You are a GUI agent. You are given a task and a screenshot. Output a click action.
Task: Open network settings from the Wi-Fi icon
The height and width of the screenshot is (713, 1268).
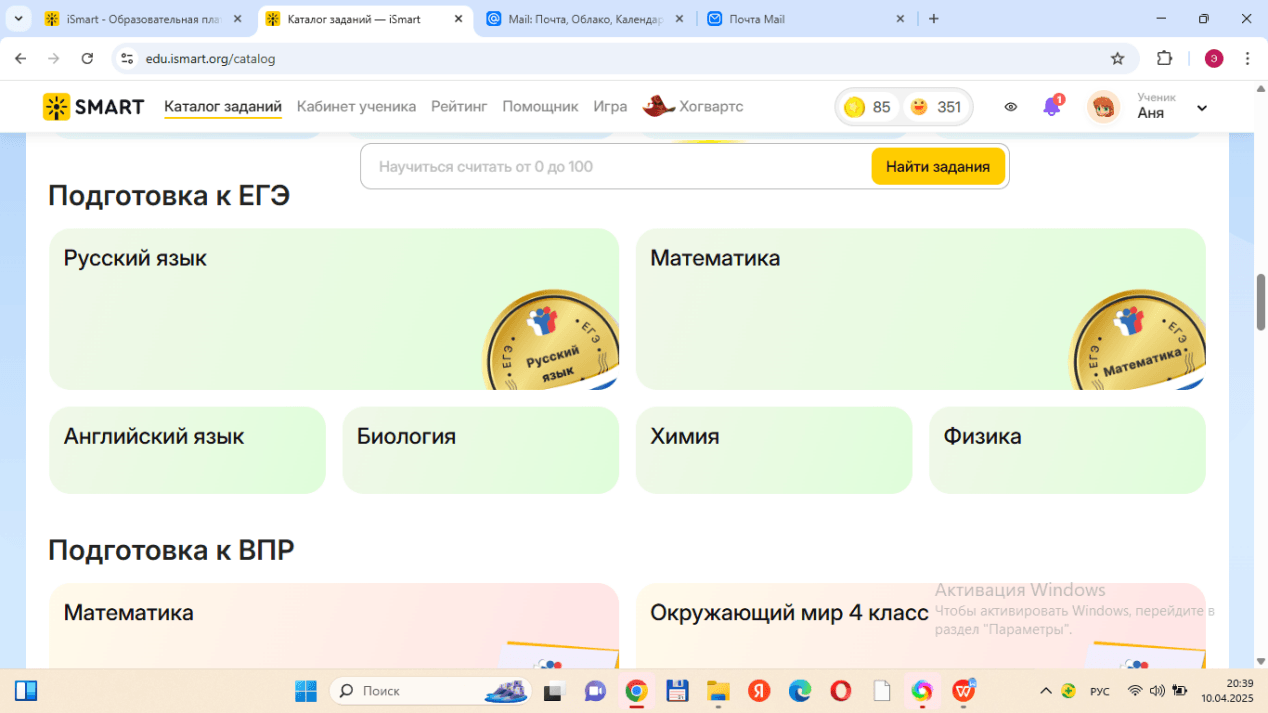(x=1135, y=691)
